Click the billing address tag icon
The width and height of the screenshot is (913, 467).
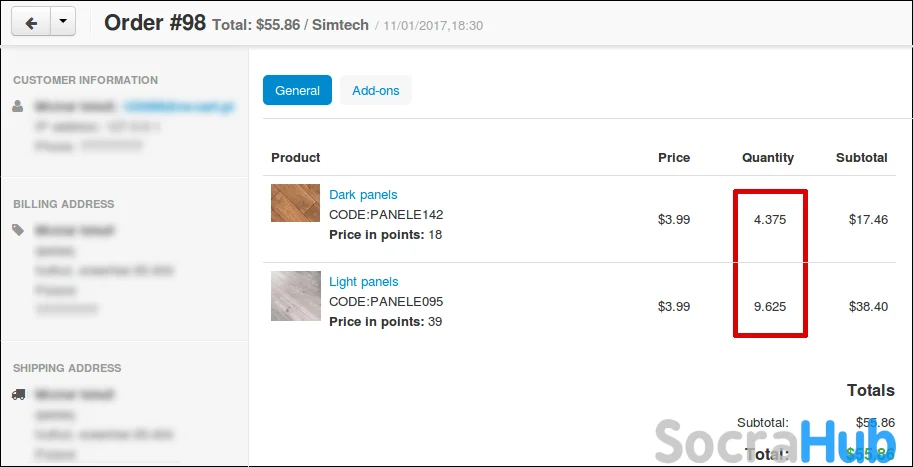pos(18,230)
